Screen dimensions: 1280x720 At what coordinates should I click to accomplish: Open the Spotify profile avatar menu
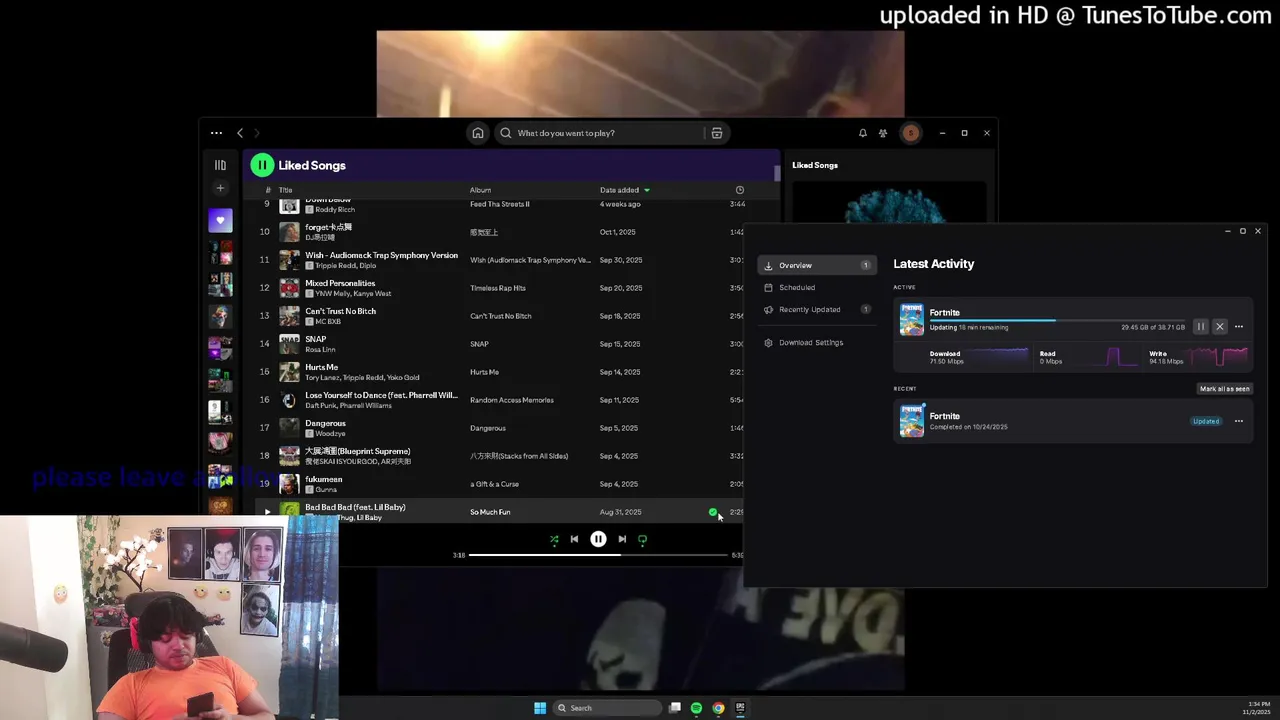click(910, 133)
